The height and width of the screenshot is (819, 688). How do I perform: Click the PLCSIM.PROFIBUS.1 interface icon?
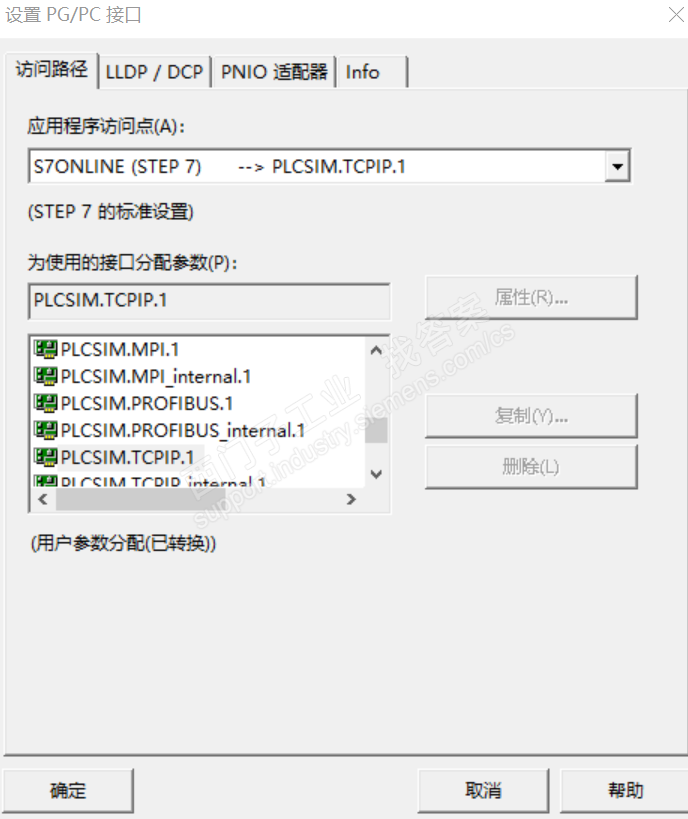(x=46, y=404)
